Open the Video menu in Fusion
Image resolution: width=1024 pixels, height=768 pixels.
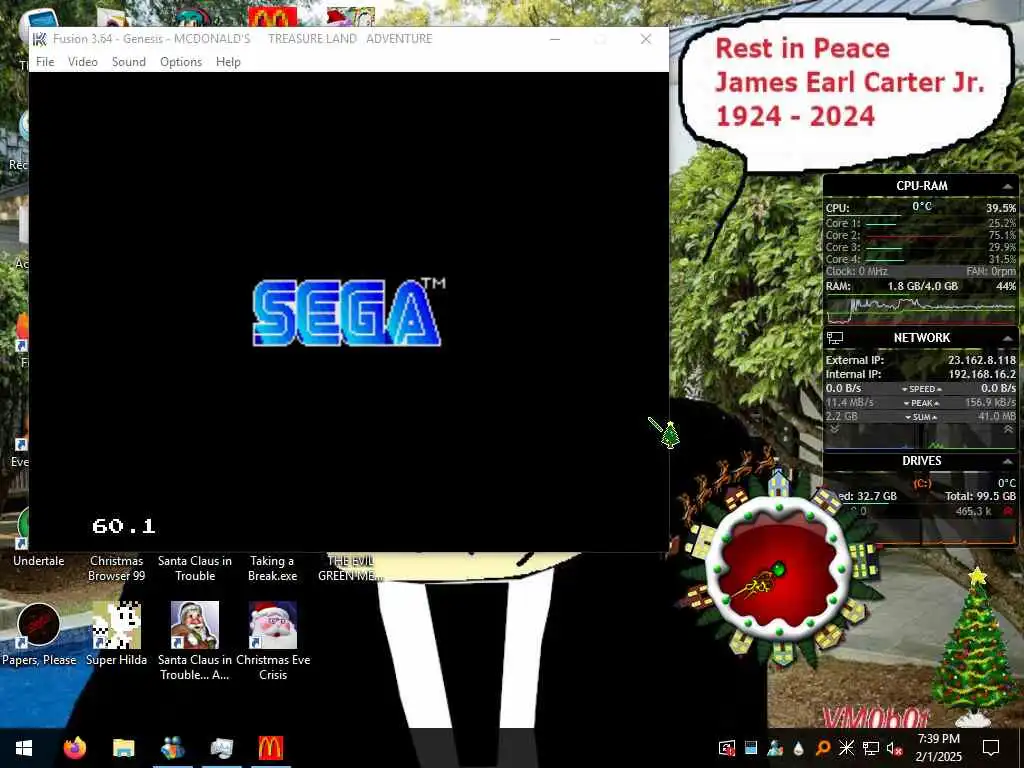click(x=82, y=61)
